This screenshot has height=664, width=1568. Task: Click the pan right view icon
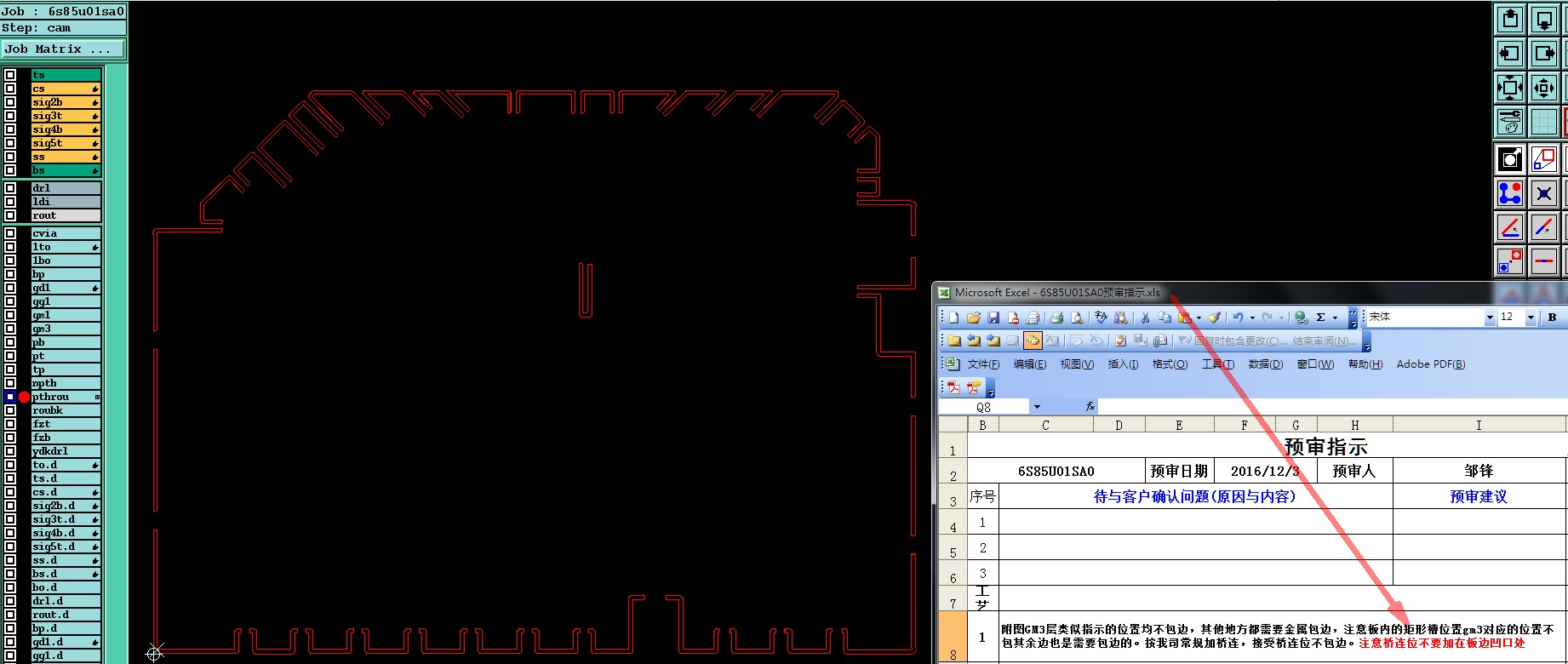[1544, 53]
